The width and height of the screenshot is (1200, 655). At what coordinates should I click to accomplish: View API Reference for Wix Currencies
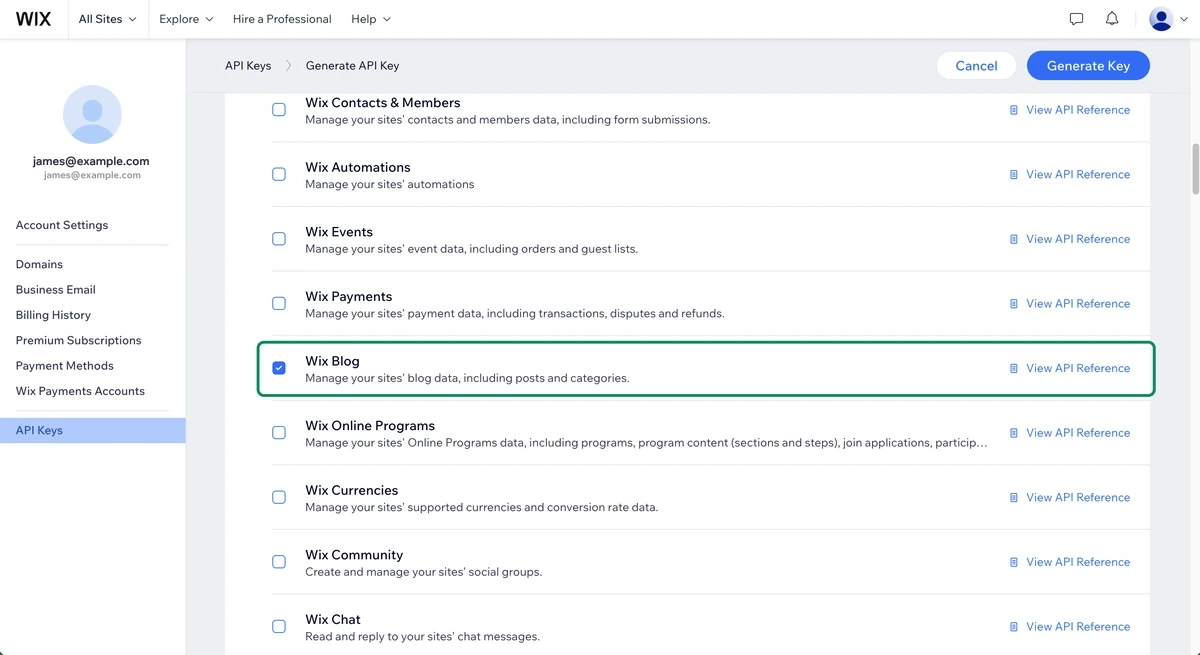coord(1078,498)
